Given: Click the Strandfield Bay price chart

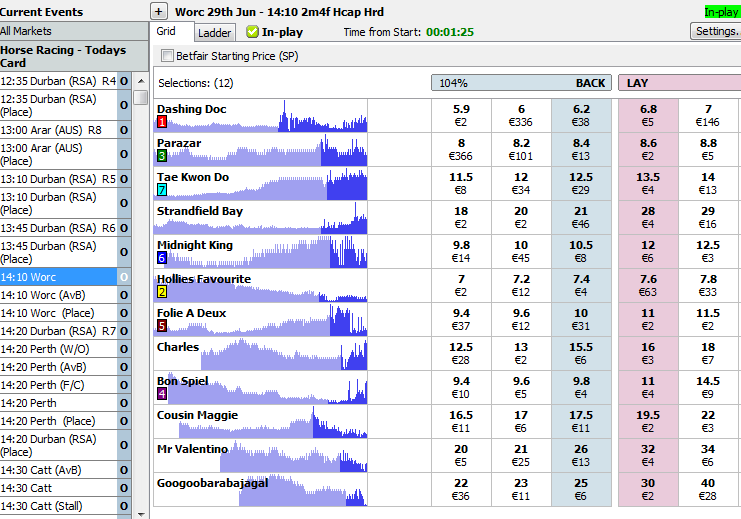Looking at the screenshot, I should pyautogui.click(x=260, y=217).
